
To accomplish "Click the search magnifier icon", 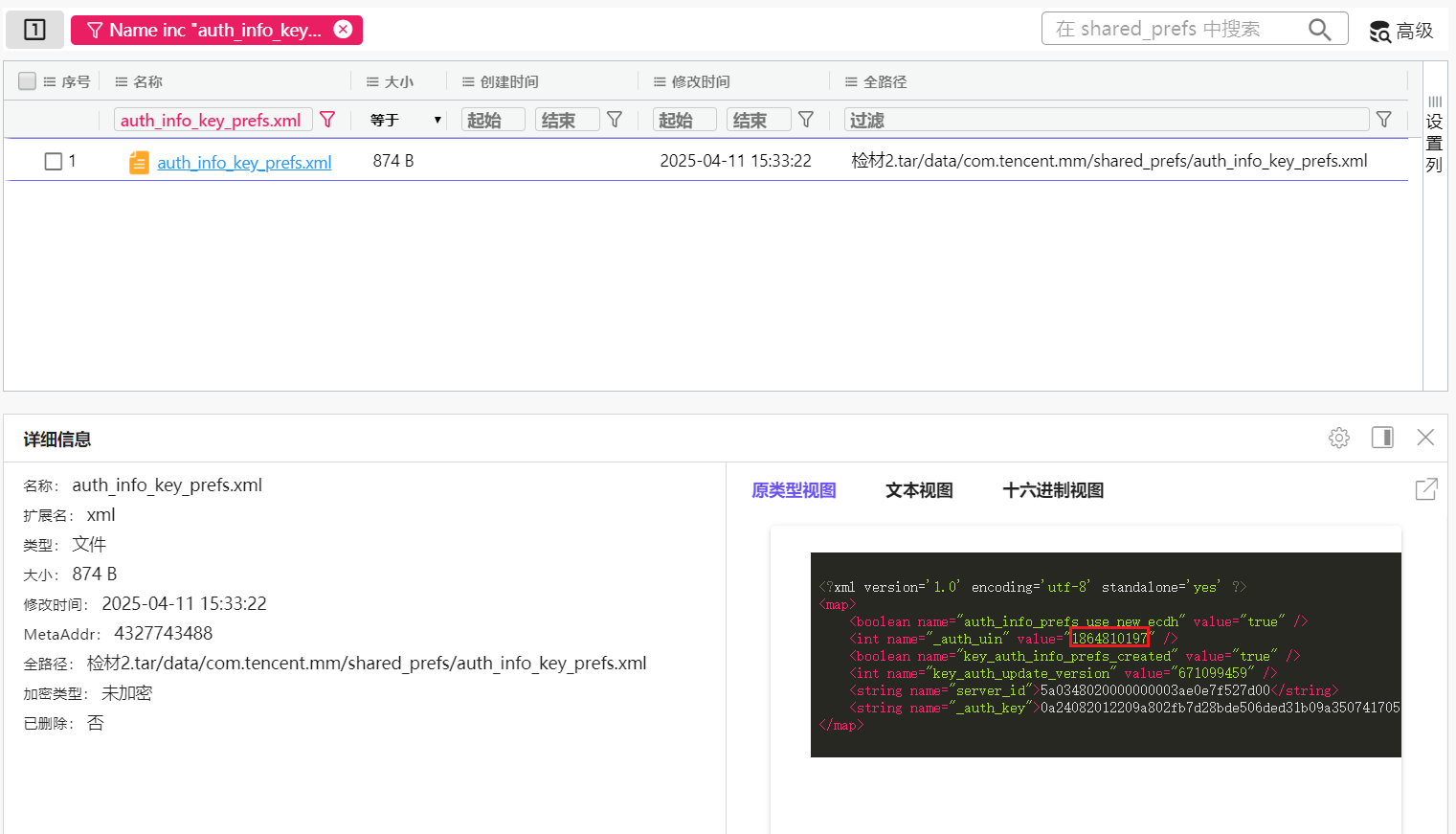I will point(1319,30).
